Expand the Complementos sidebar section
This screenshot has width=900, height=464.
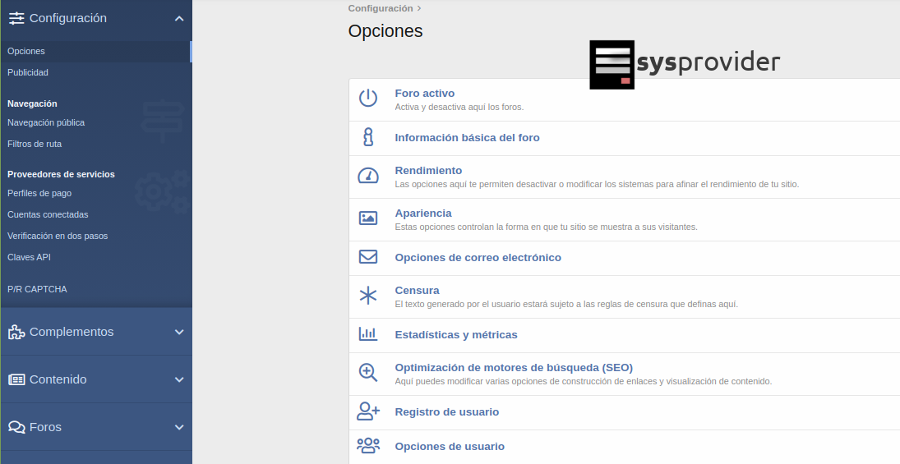(178, 332)
